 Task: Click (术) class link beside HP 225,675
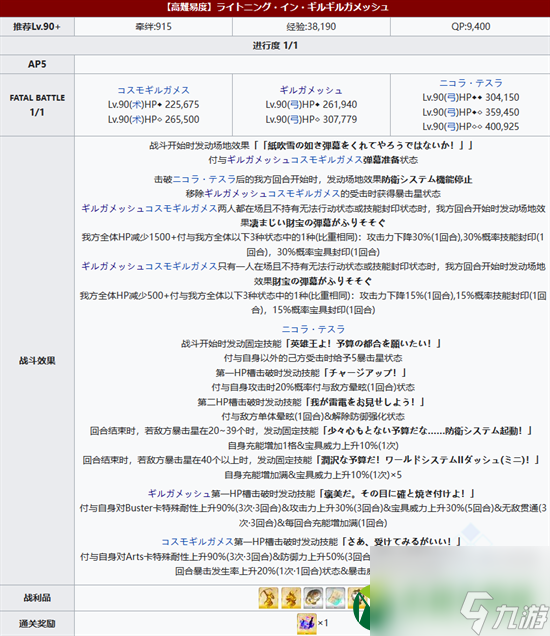pos(137,105)
